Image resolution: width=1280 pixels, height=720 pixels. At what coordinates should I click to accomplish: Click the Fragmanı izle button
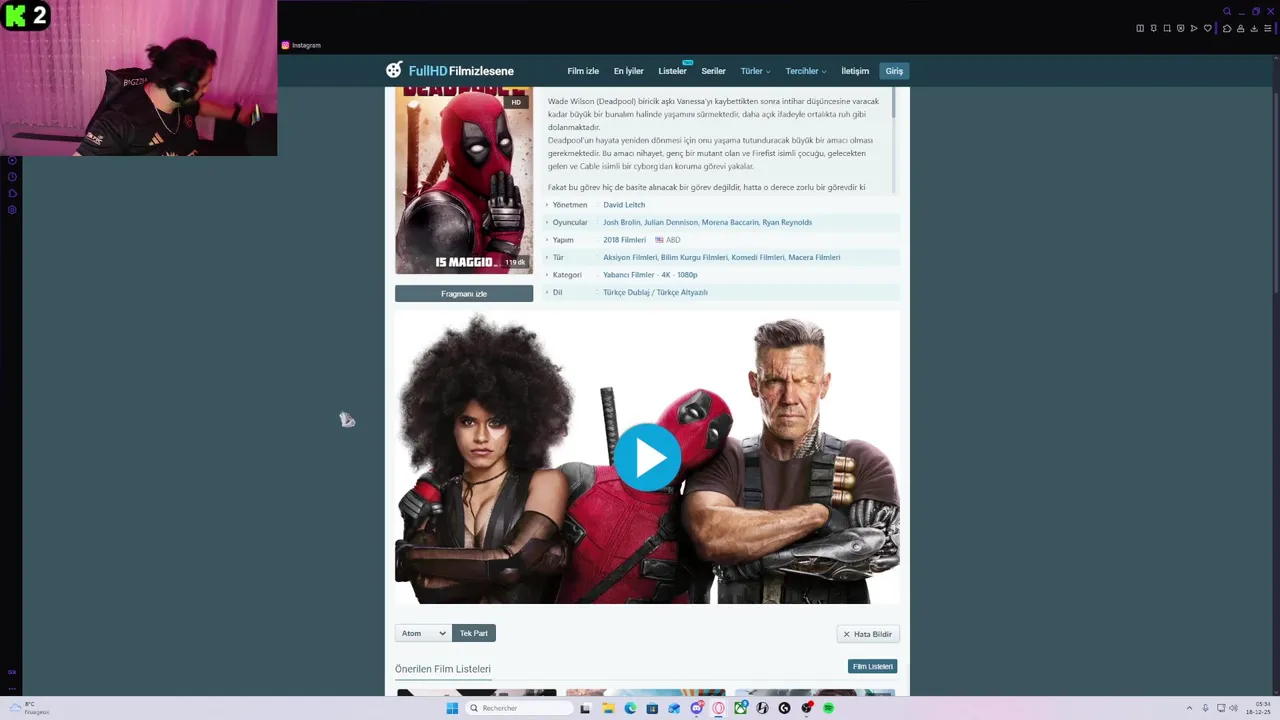click(464, 293)
